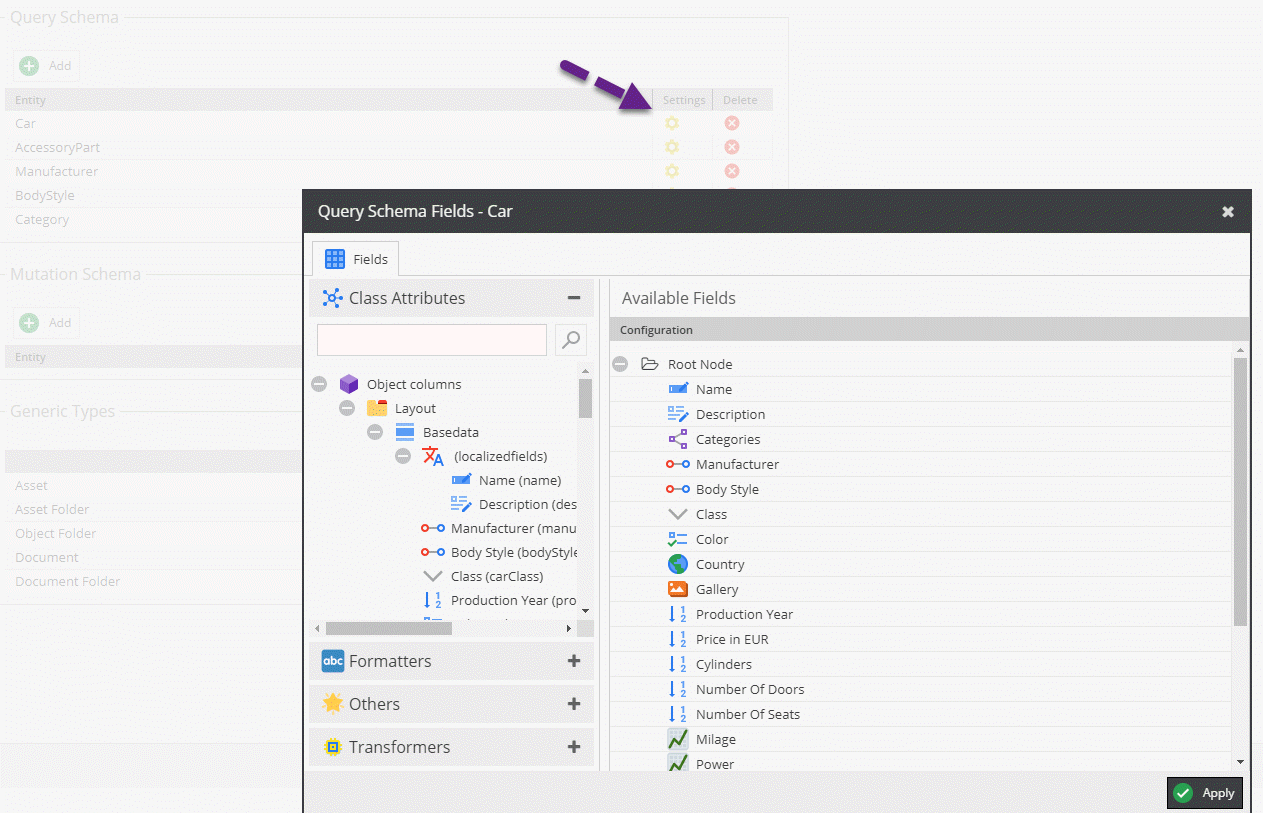Click the Categories relation icon
The height and width of the screenshot is (813, 1263).
[678, 439]
